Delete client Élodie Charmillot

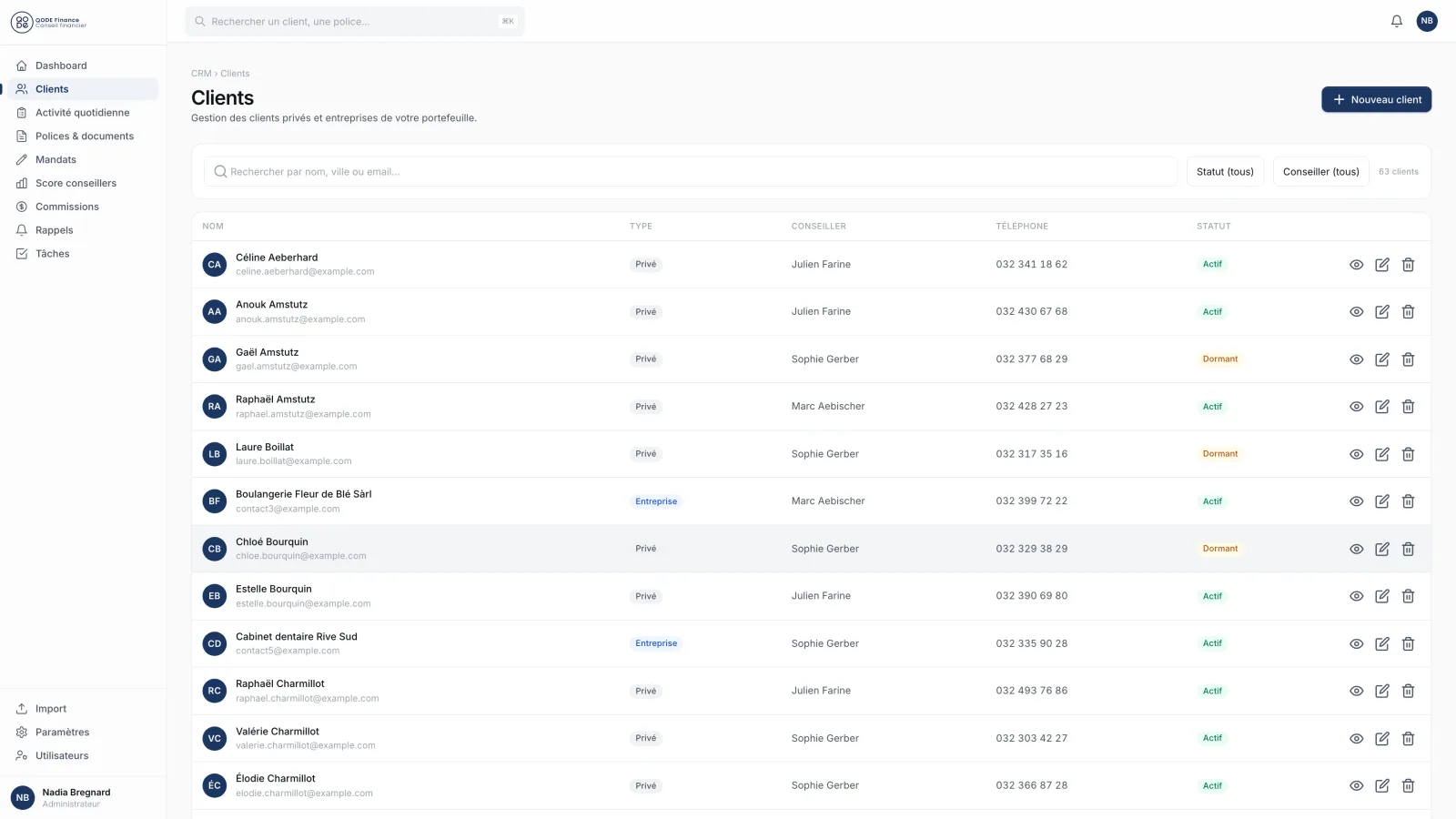1408,785
